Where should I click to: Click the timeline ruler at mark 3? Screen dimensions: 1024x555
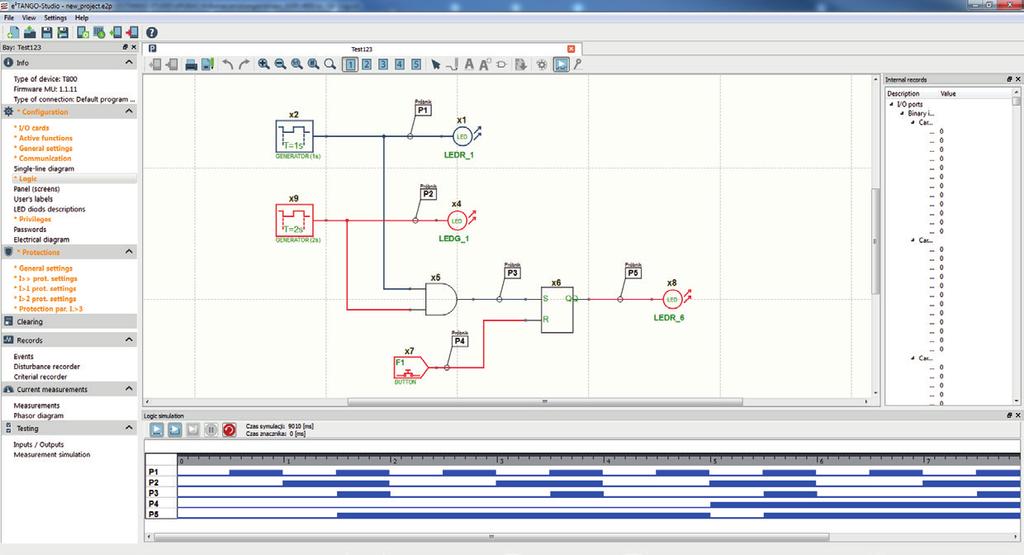(500, 460)
